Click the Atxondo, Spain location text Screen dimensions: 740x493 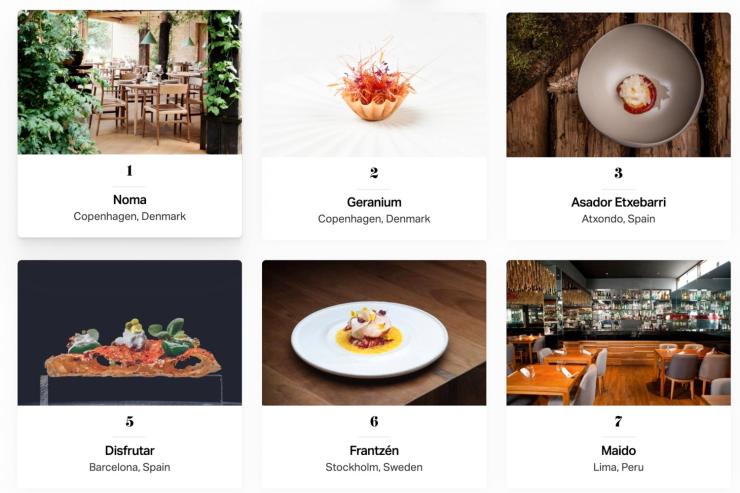point(618,219)
